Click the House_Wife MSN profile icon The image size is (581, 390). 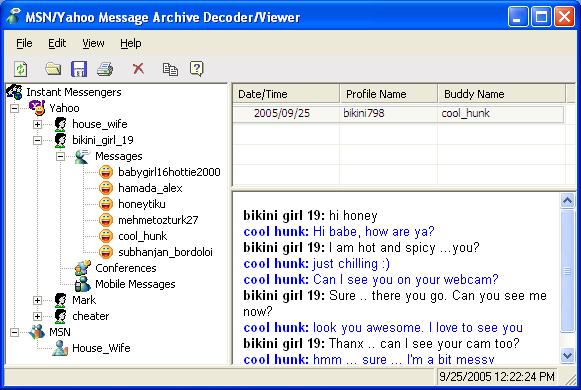point(60,348)
